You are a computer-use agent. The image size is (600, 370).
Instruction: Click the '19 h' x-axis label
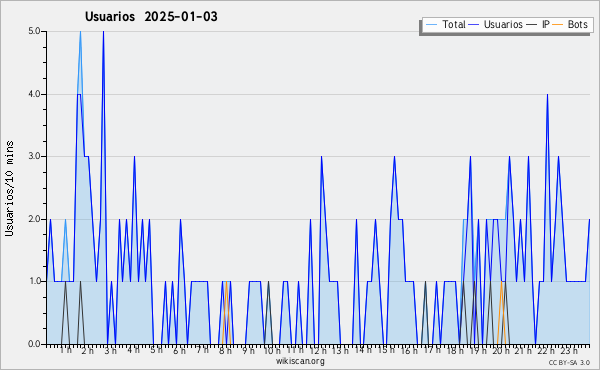click(x=478, y=350)
